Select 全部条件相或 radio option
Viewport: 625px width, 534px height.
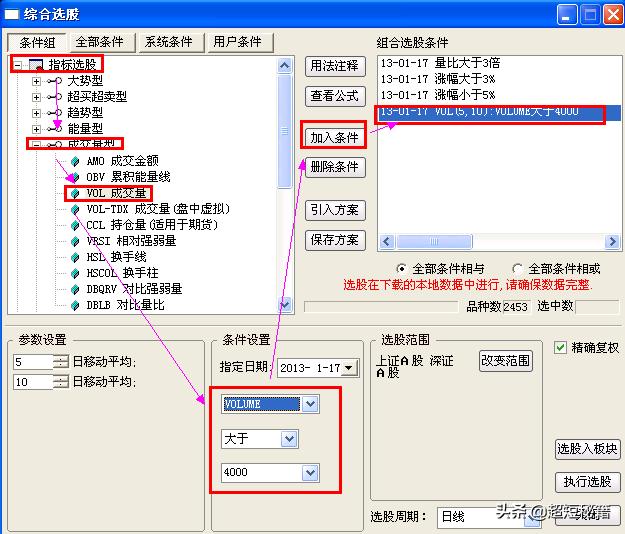tap(517, 269)
